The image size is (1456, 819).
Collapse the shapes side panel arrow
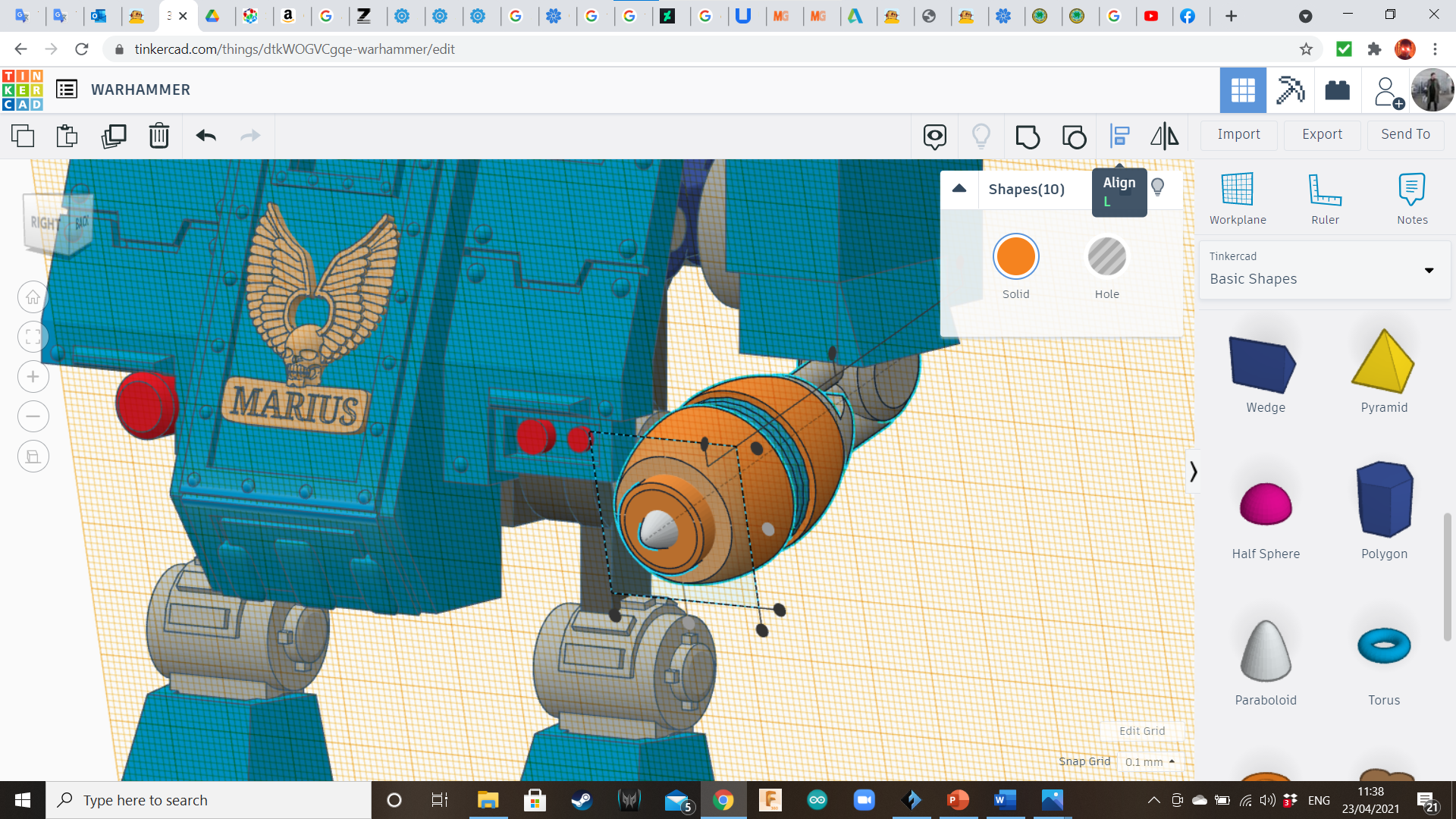coord(1193,472)
